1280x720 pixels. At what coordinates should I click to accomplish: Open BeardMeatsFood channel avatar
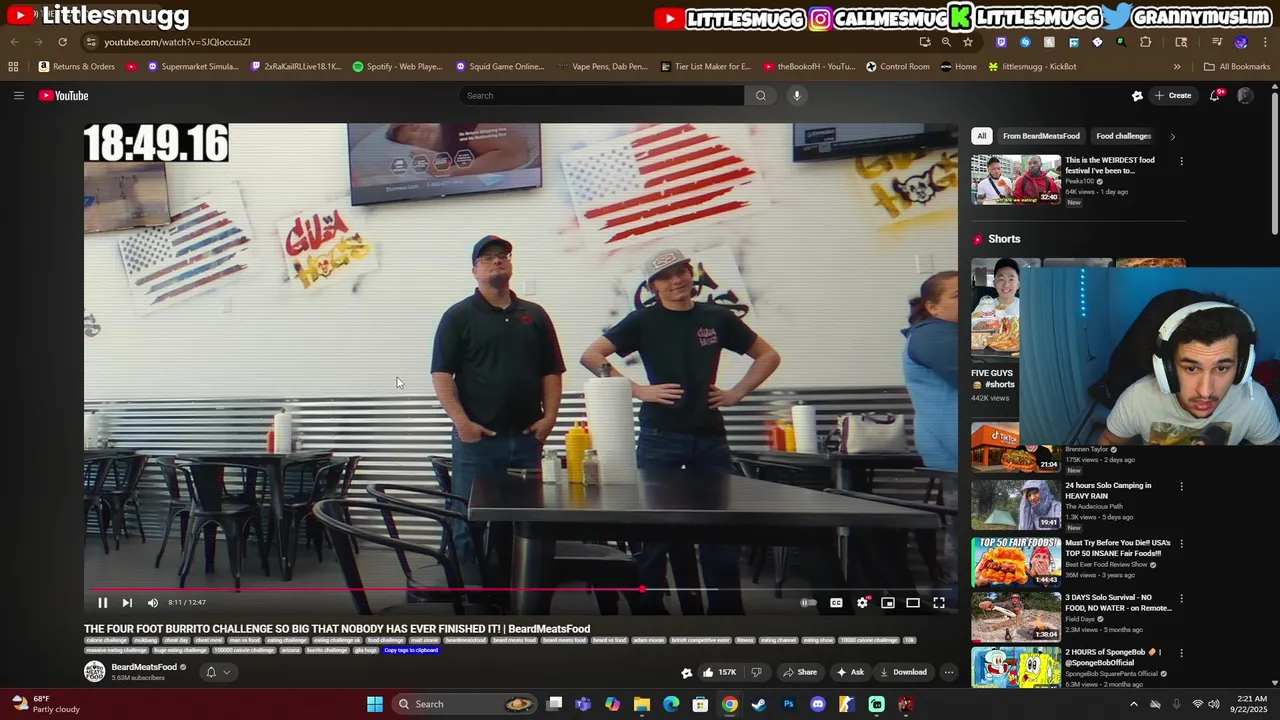click(94, 672)
